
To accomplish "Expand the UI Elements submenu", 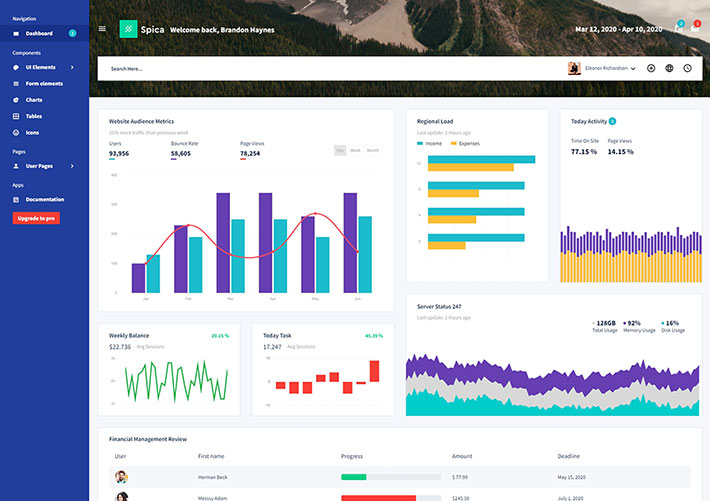I will (44, 67).
